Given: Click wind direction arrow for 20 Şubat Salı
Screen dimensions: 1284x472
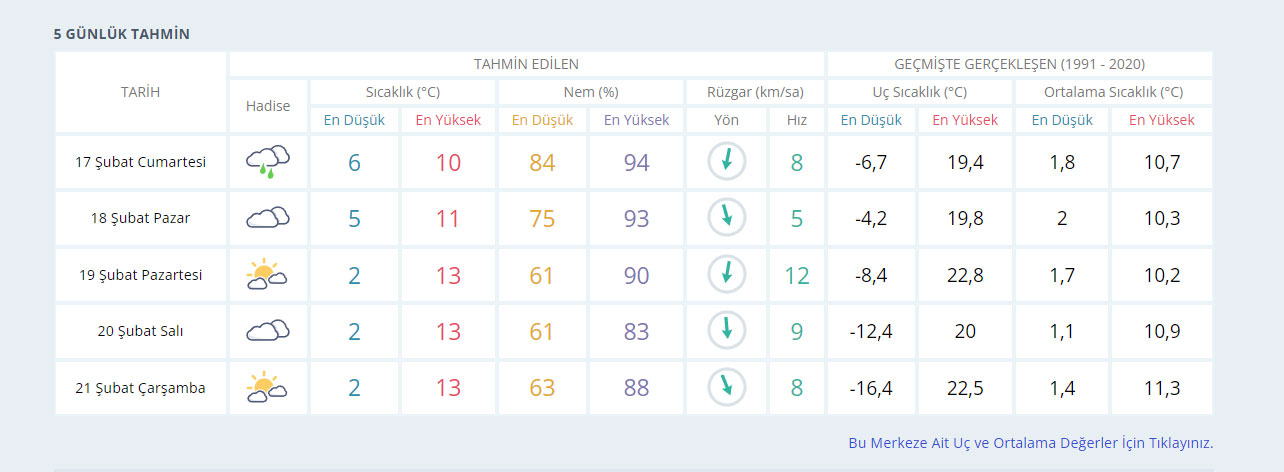Looking at the screenshot, I should (727, 331).
